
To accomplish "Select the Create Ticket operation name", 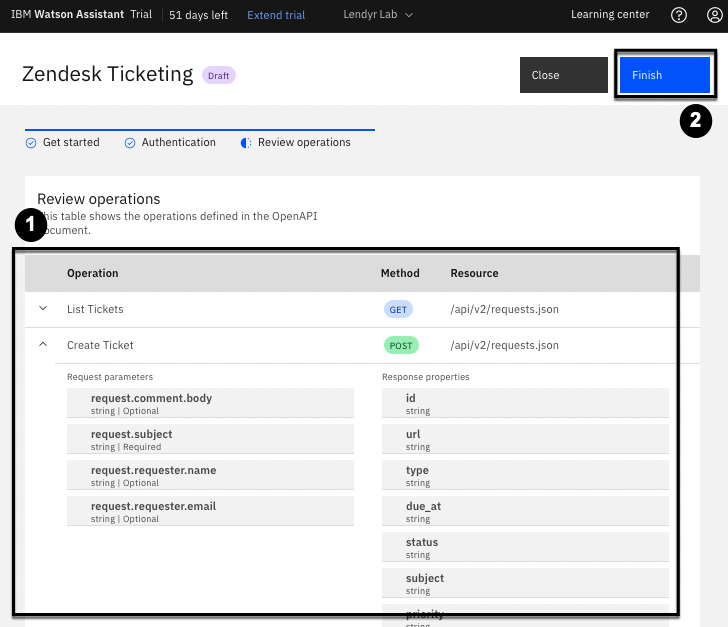I will 100,345.
